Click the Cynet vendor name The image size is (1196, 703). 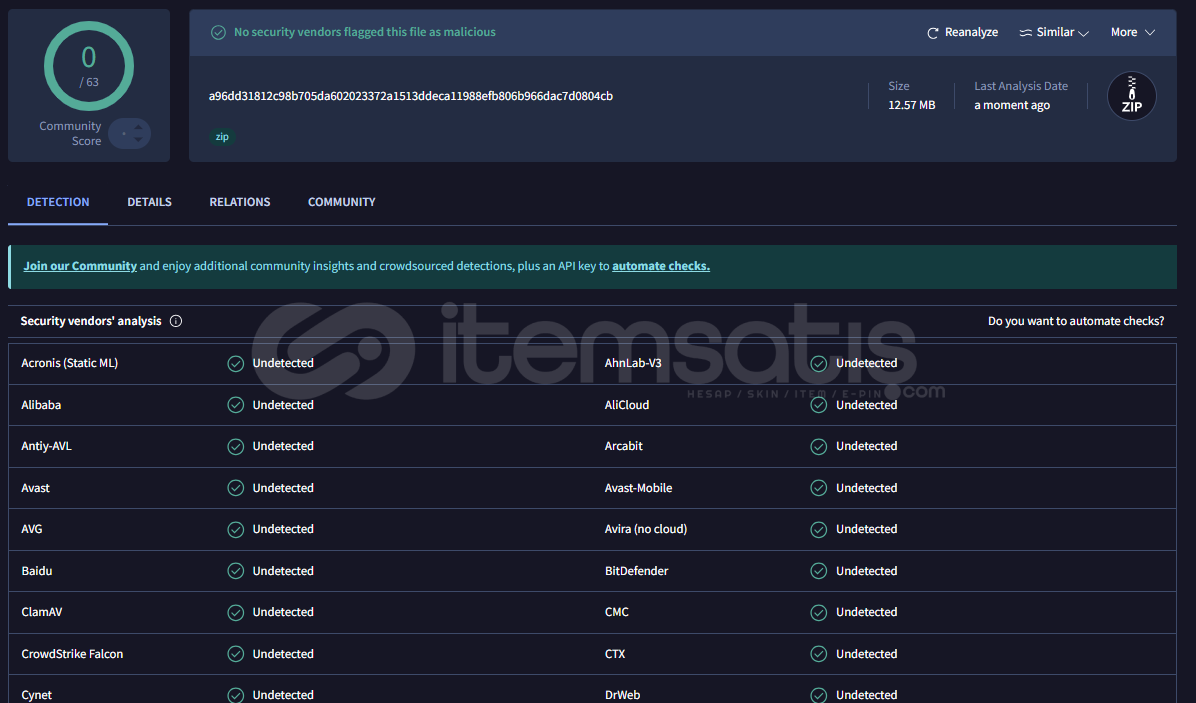(x=37, y=695)
